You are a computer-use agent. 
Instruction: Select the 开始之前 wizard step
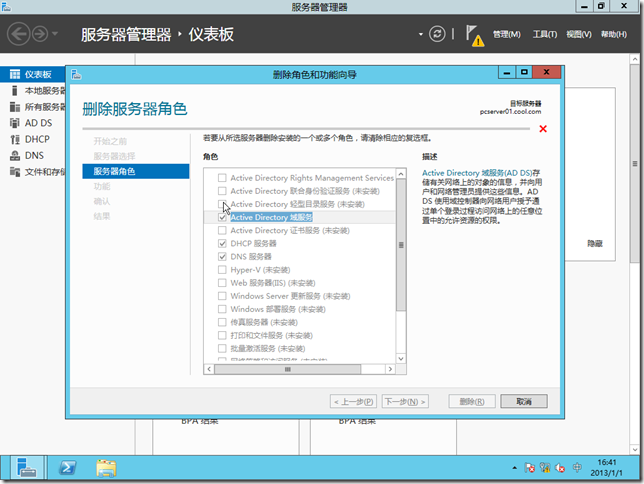click(x=110, y=141)
